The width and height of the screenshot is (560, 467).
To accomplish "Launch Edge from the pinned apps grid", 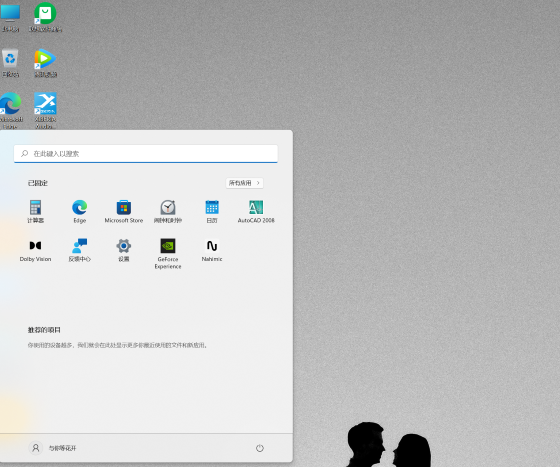I will pyautogui.click(x=79, y=211).
